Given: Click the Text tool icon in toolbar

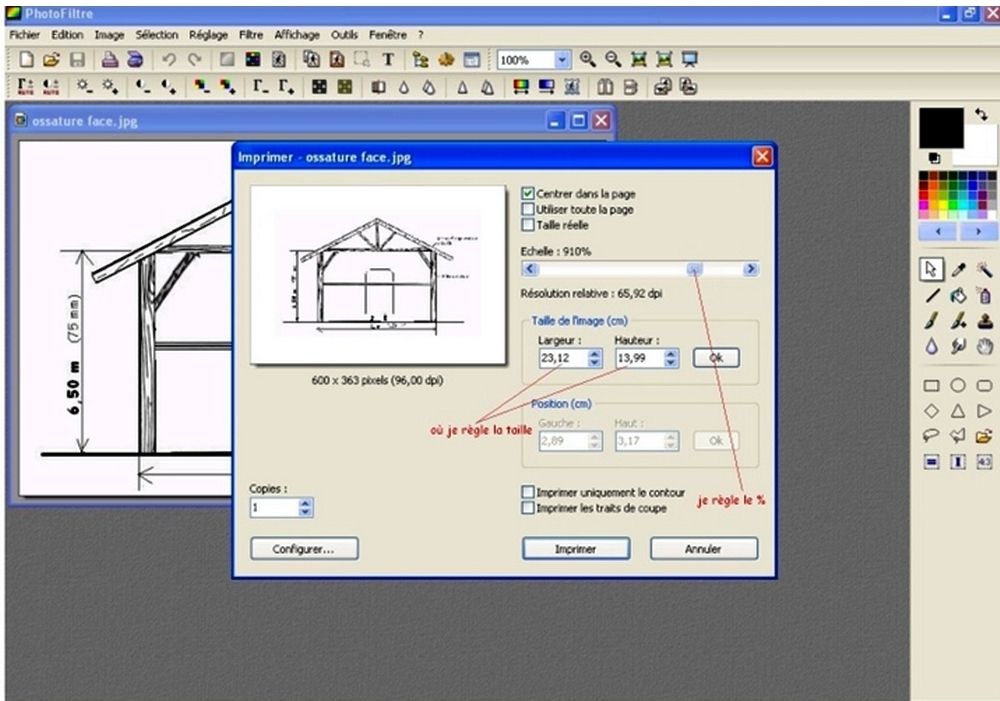Looking at the screenshot, I should (388, 60).
